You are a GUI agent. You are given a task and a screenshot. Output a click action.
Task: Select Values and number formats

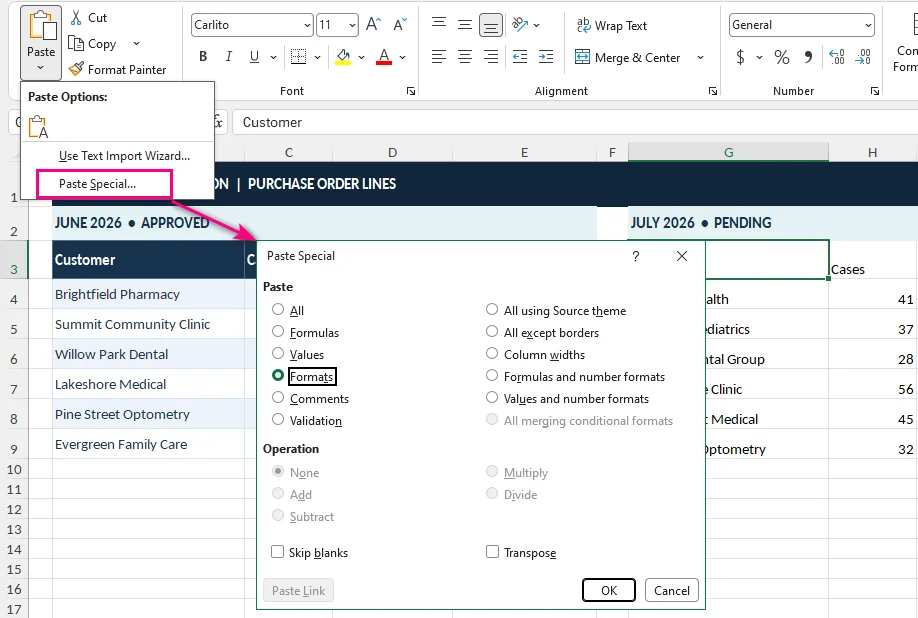(x=492, y=397)
